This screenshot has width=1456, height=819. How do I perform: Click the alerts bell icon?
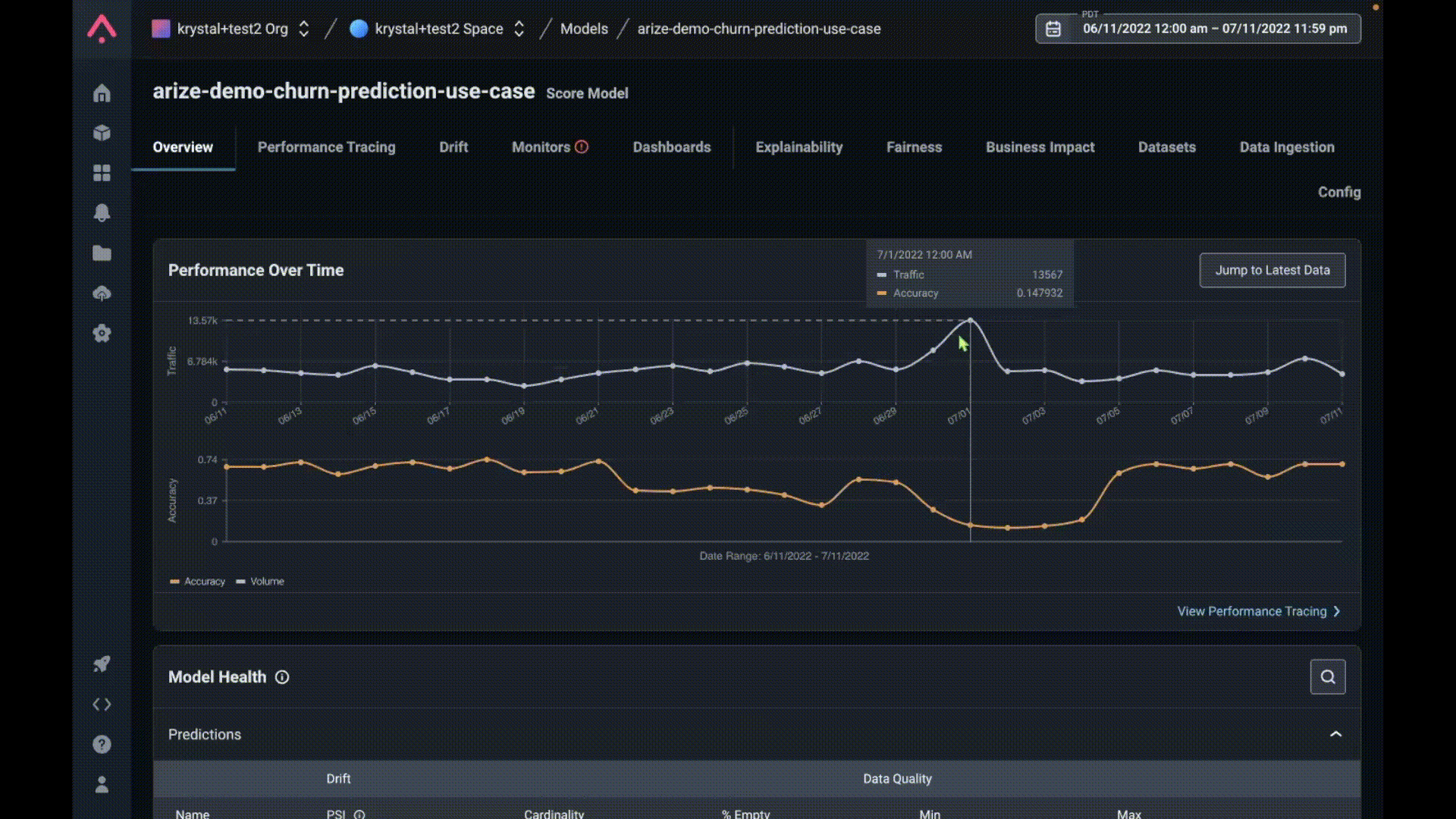(102, 213)
